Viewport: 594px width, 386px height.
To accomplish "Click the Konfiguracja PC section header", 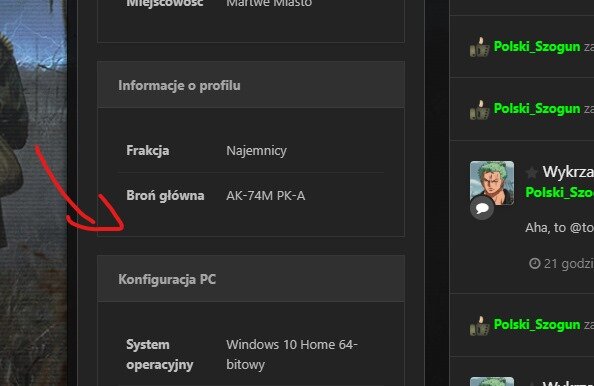I will pos(251,279).
